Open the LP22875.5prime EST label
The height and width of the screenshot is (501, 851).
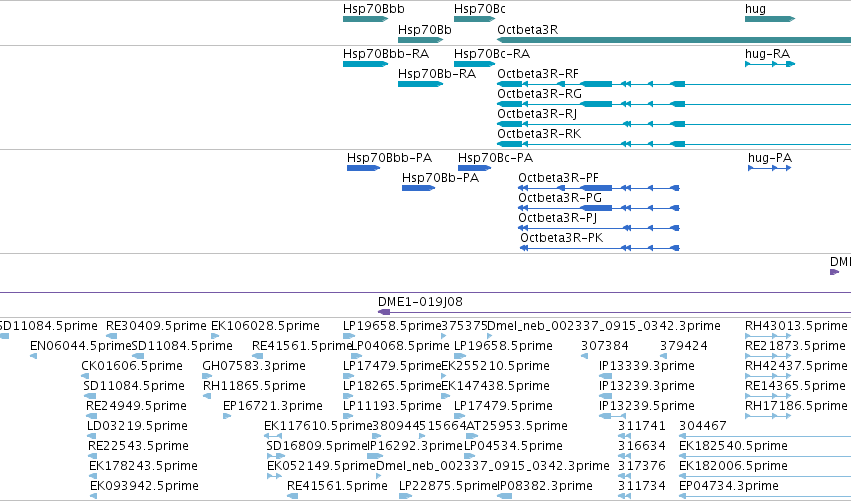tap(448, 486)
